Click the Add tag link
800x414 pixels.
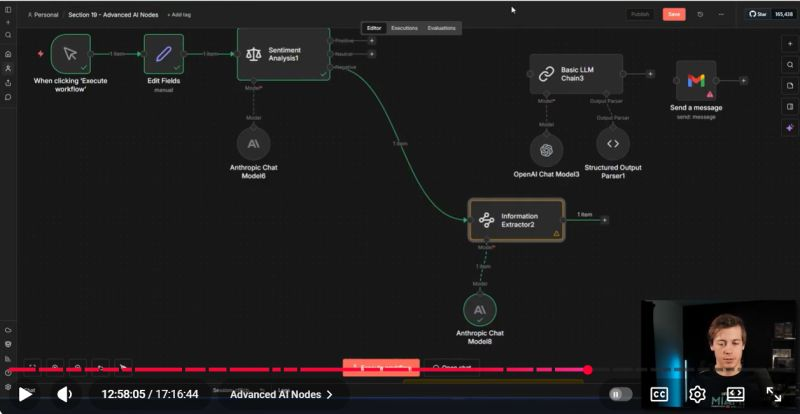pyautogui.click(x=179, y=15)
